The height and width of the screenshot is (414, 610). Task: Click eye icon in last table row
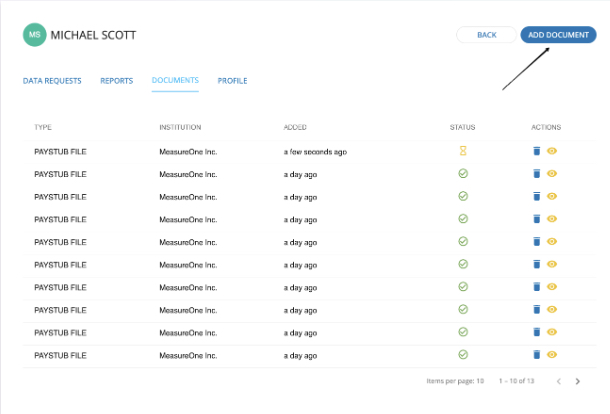tap(552, 354)
